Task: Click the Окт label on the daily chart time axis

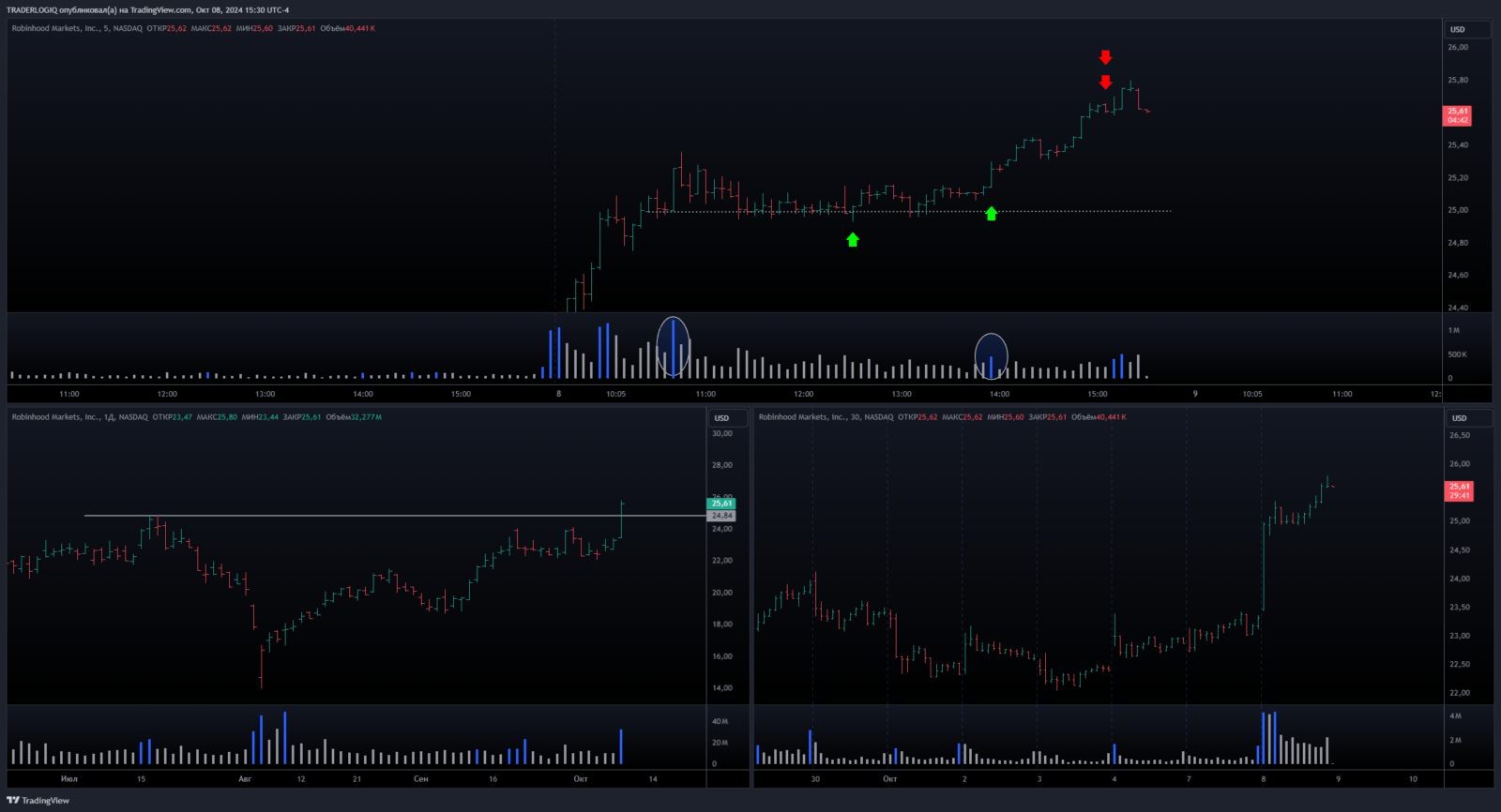Action: tap(581, 778)
